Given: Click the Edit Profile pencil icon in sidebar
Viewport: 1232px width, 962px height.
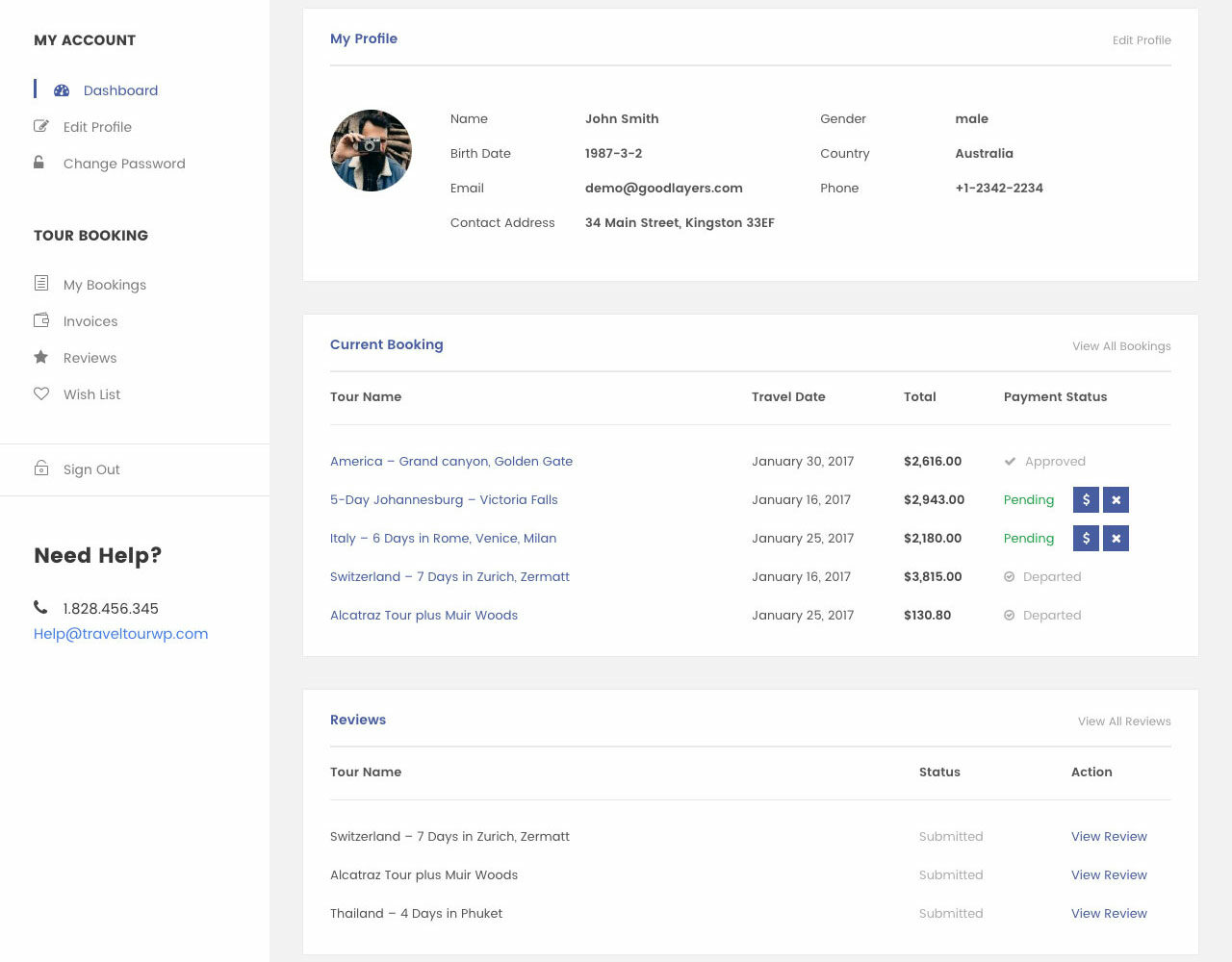Looking at the screenshot, I should (41, 126).
